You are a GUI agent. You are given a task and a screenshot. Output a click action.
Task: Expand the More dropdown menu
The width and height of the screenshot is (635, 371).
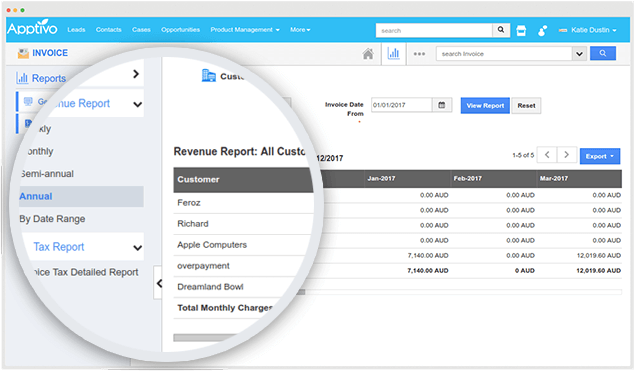tap(300, 30)
